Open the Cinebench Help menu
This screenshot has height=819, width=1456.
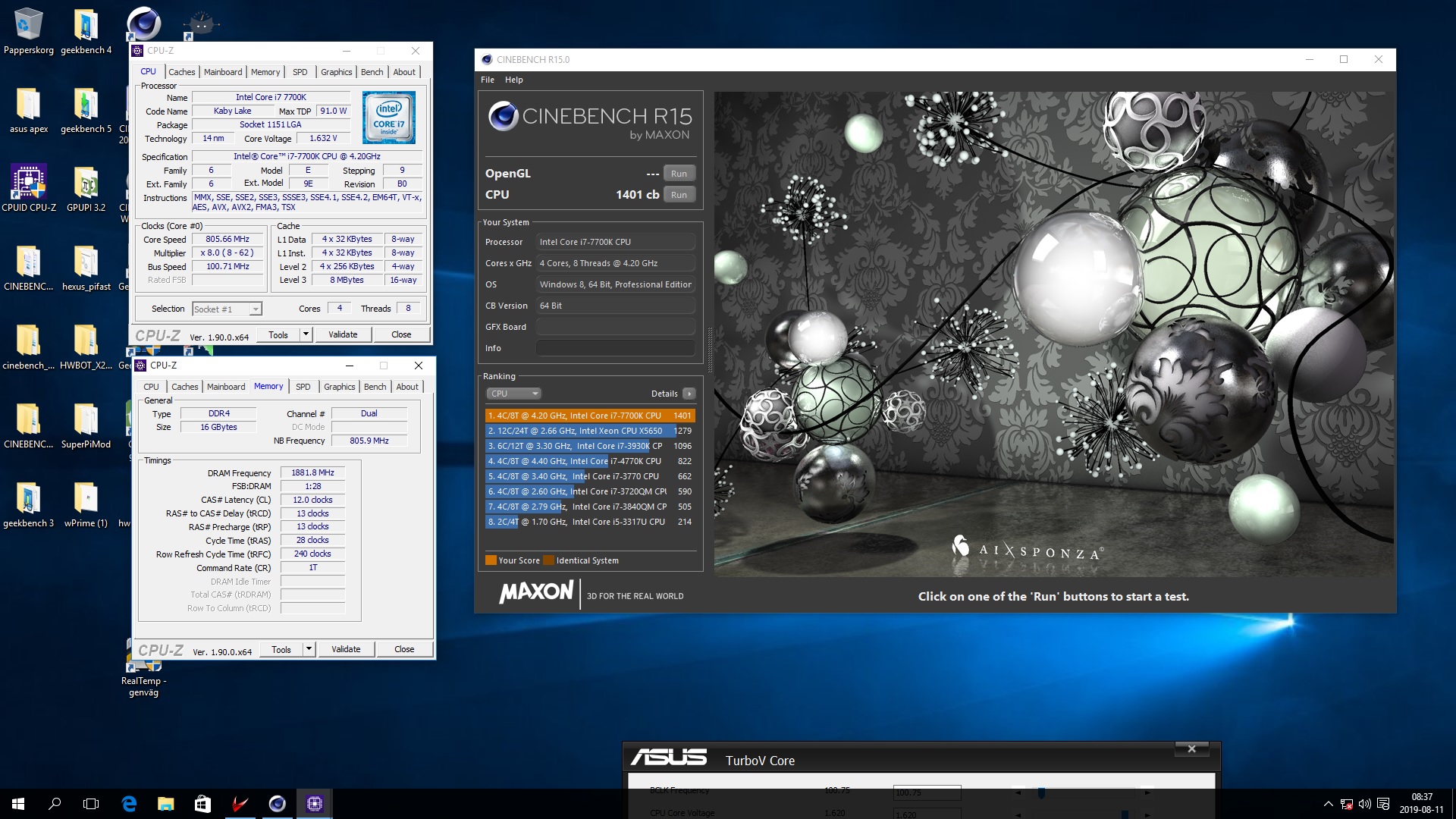(514, 80)
